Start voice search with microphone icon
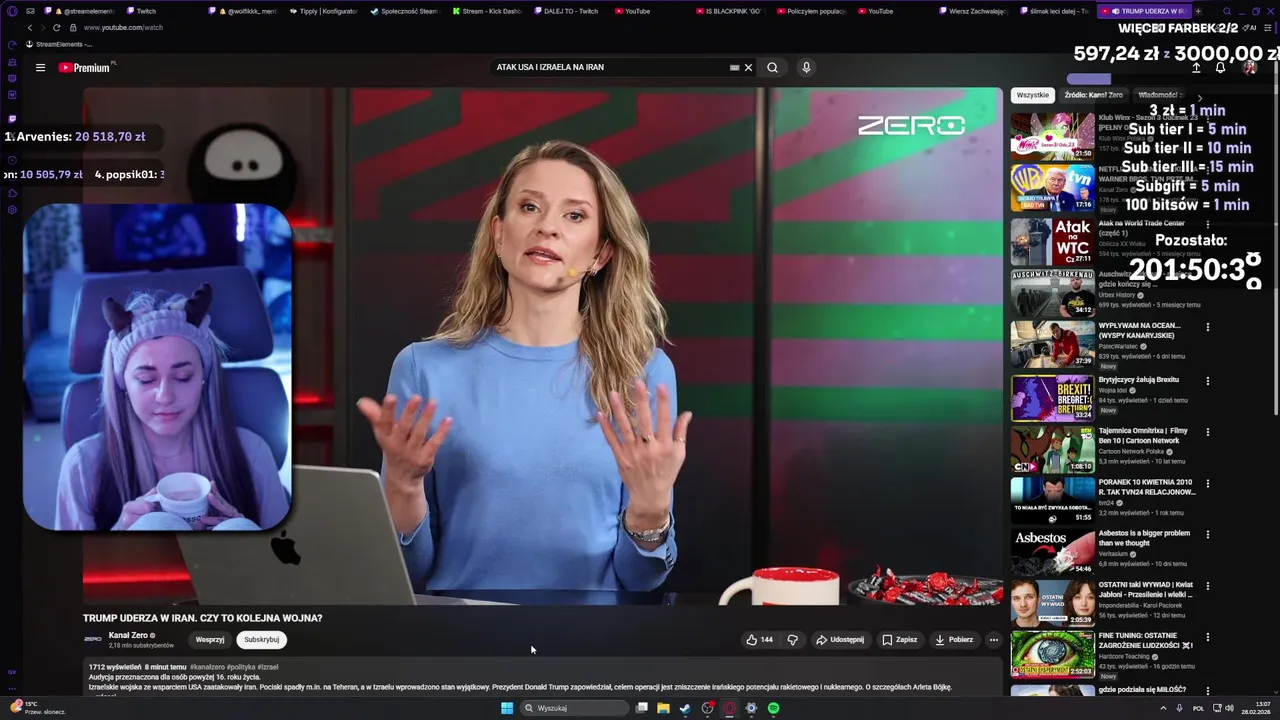 tap(806, 67)
